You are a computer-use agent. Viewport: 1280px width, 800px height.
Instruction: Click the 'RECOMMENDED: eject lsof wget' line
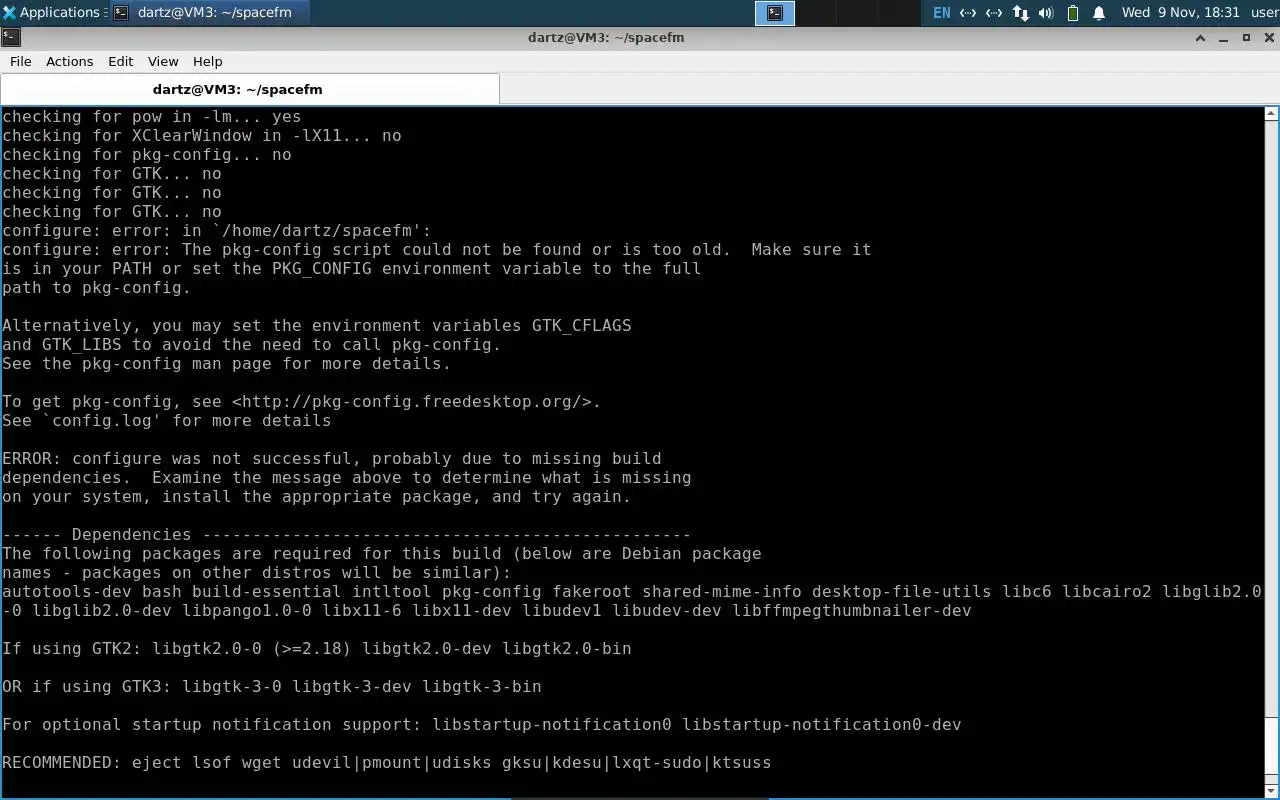click(387, 763)
